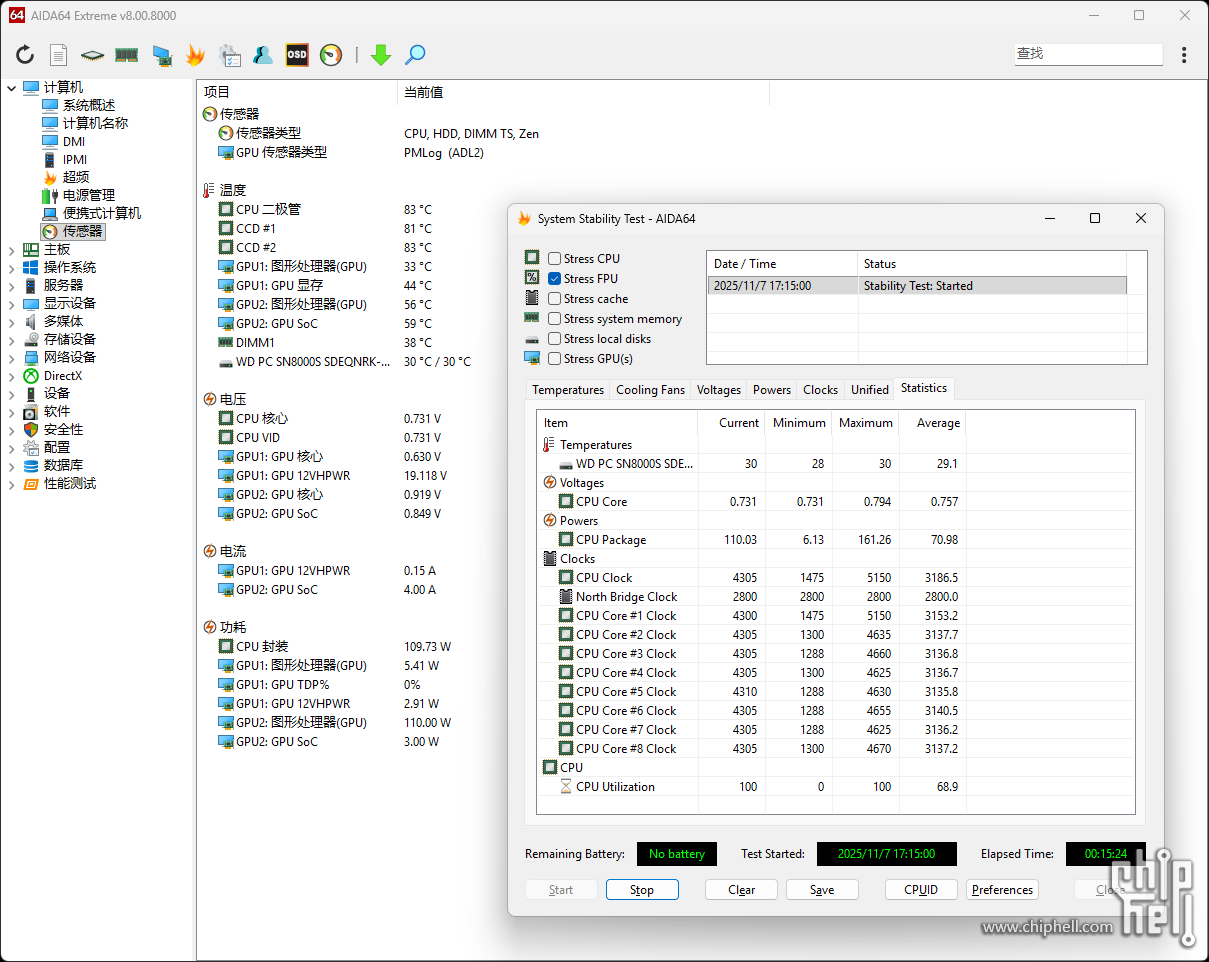The image size is (1209, 962).
Task: Click the 查找 search input field
Action: point(1087,54)
